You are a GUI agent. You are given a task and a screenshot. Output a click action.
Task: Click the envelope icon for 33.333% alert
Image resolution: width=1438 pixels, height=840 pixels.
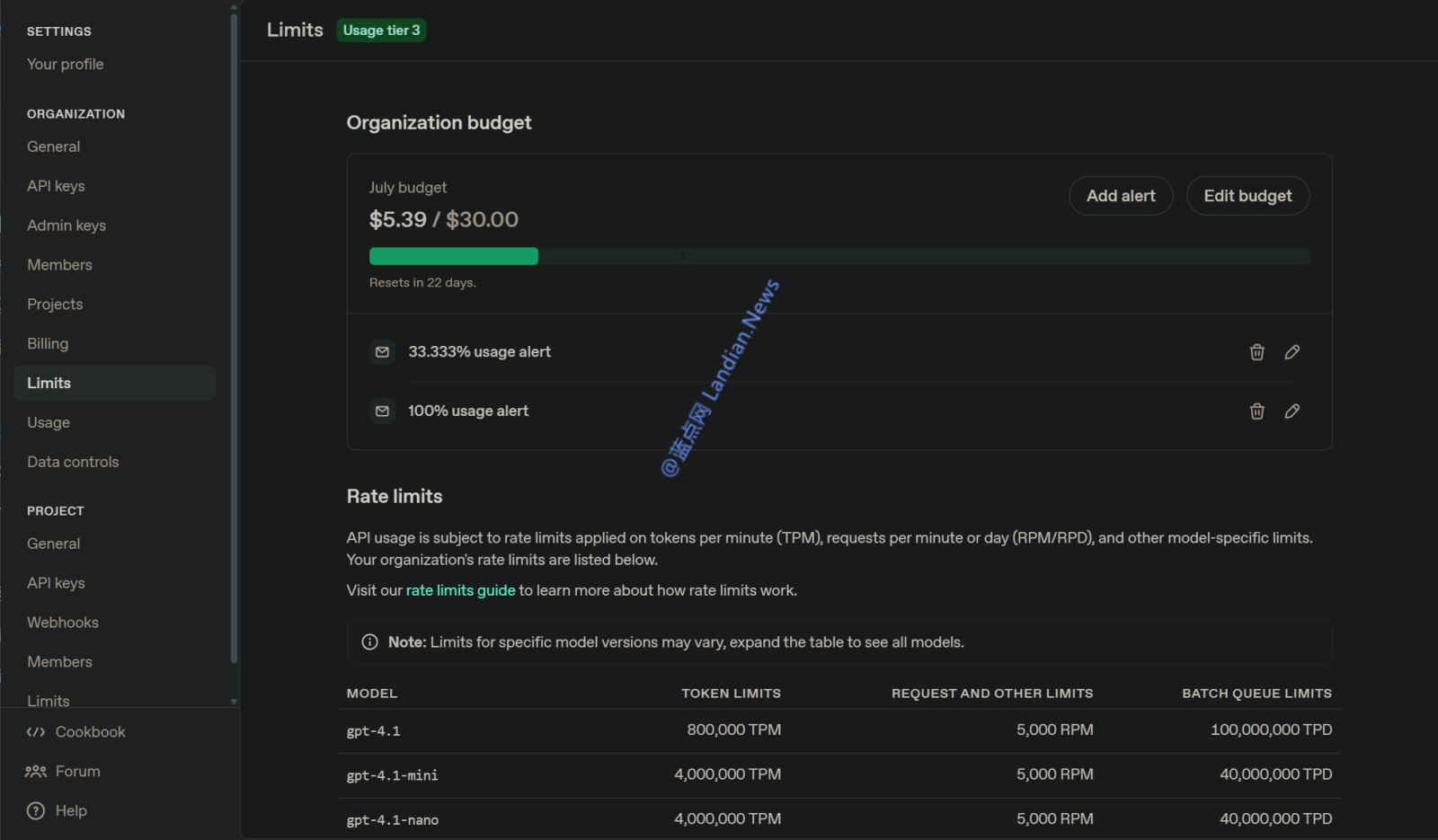pos(382,352)
